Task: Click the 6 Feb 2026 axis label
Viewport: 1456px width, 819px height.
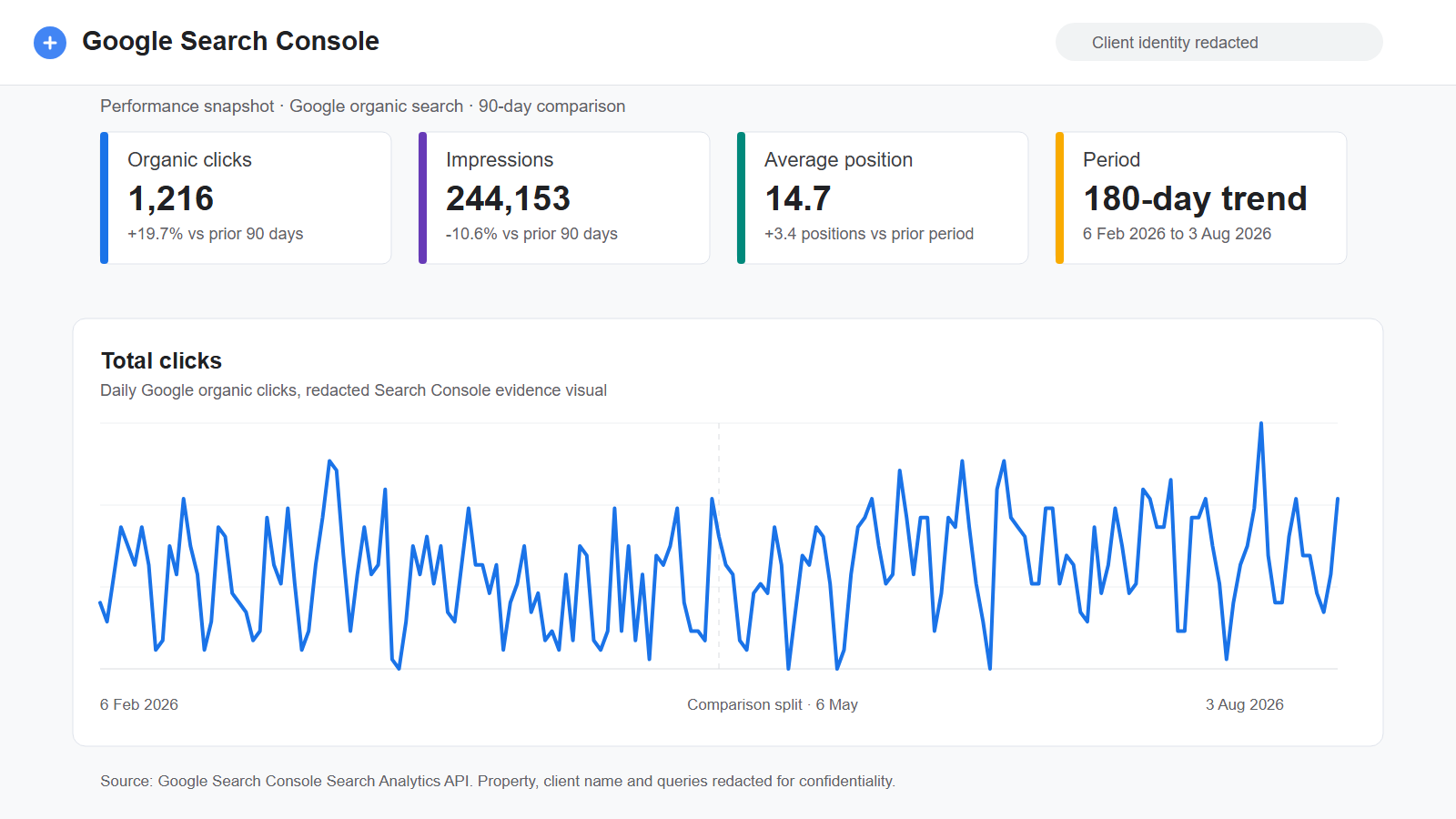Action: click(139, 704)
